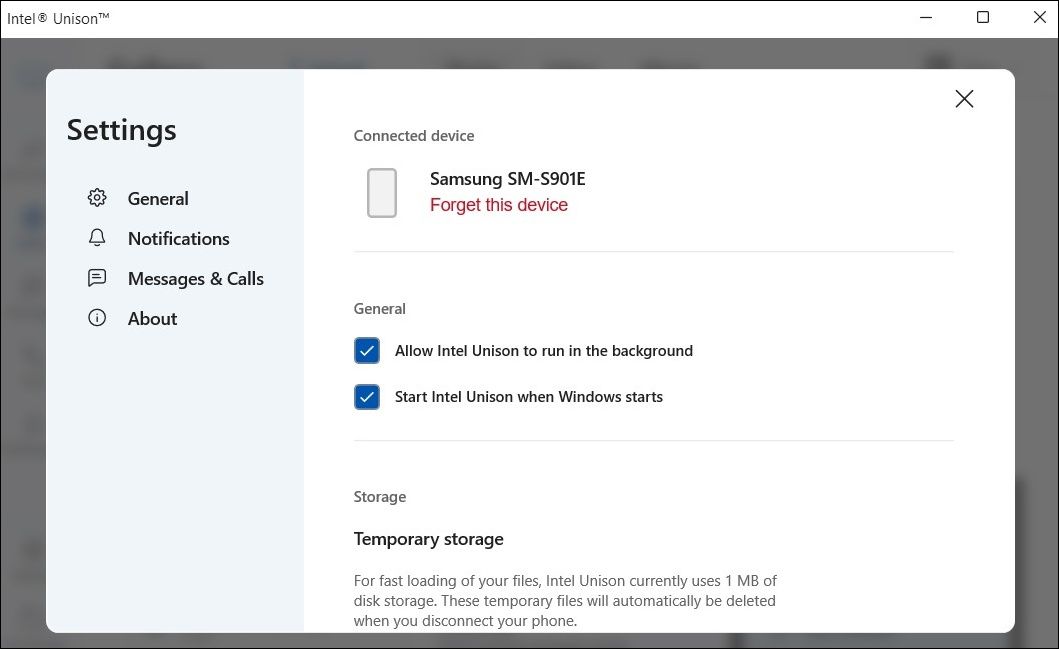1059x649 pixels.
Task: Click the Samsung phone device icon
Action: pyautogui.click(x=382, y=193)
